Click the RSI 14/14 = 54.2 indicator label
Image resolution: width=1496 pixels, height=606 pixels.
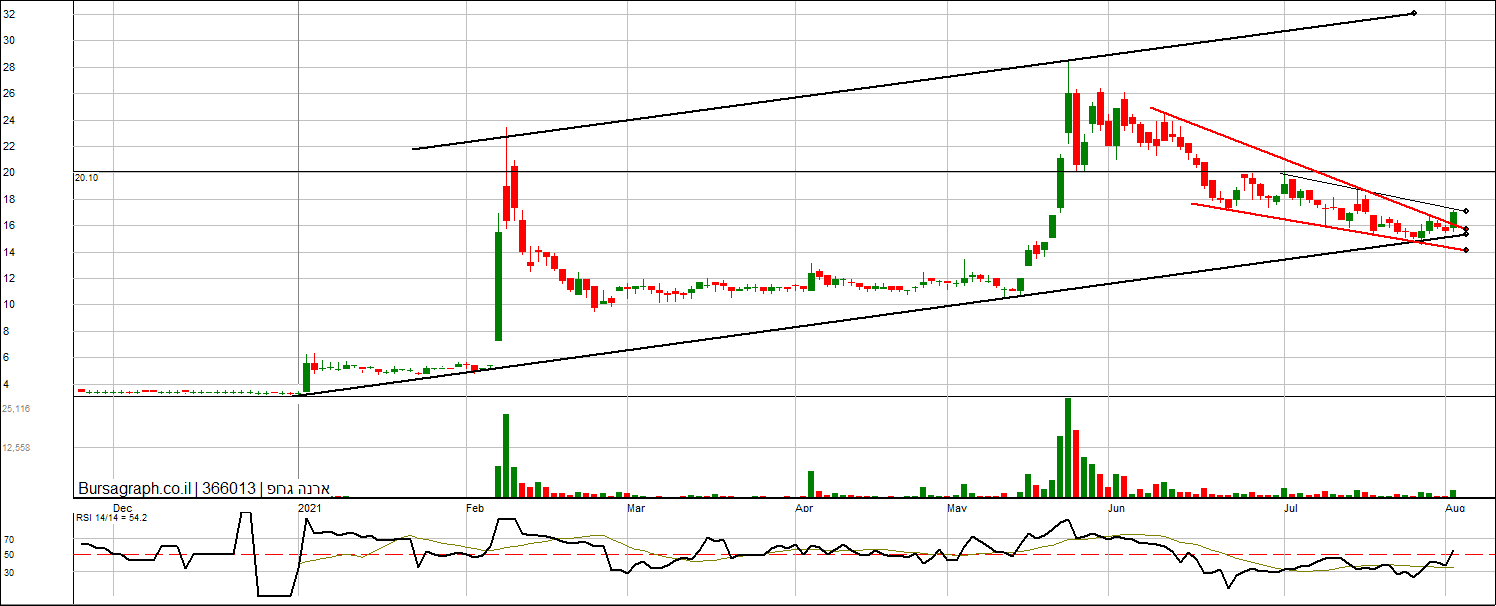[112, 517]
